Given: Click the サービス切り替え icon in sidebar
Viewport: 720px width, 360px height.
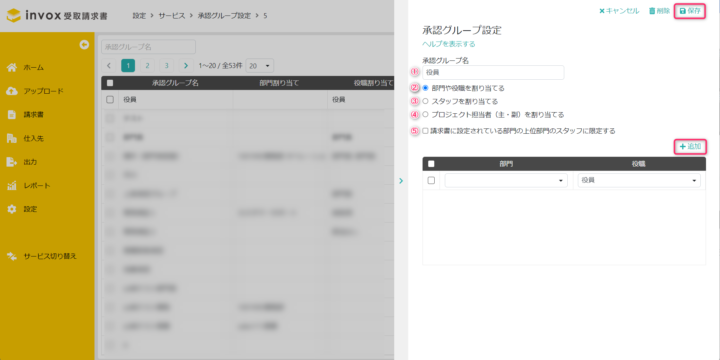Looking at the screenshot, I should [11, 256].
